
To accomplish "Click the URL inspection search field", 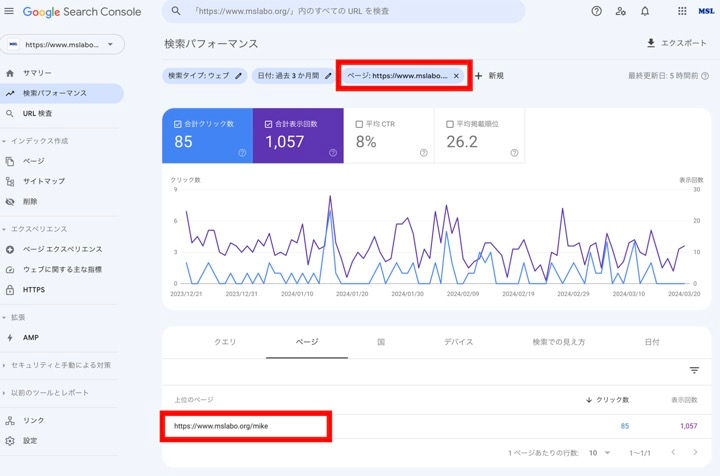I will pyautogui.click(x=343, y=11).
